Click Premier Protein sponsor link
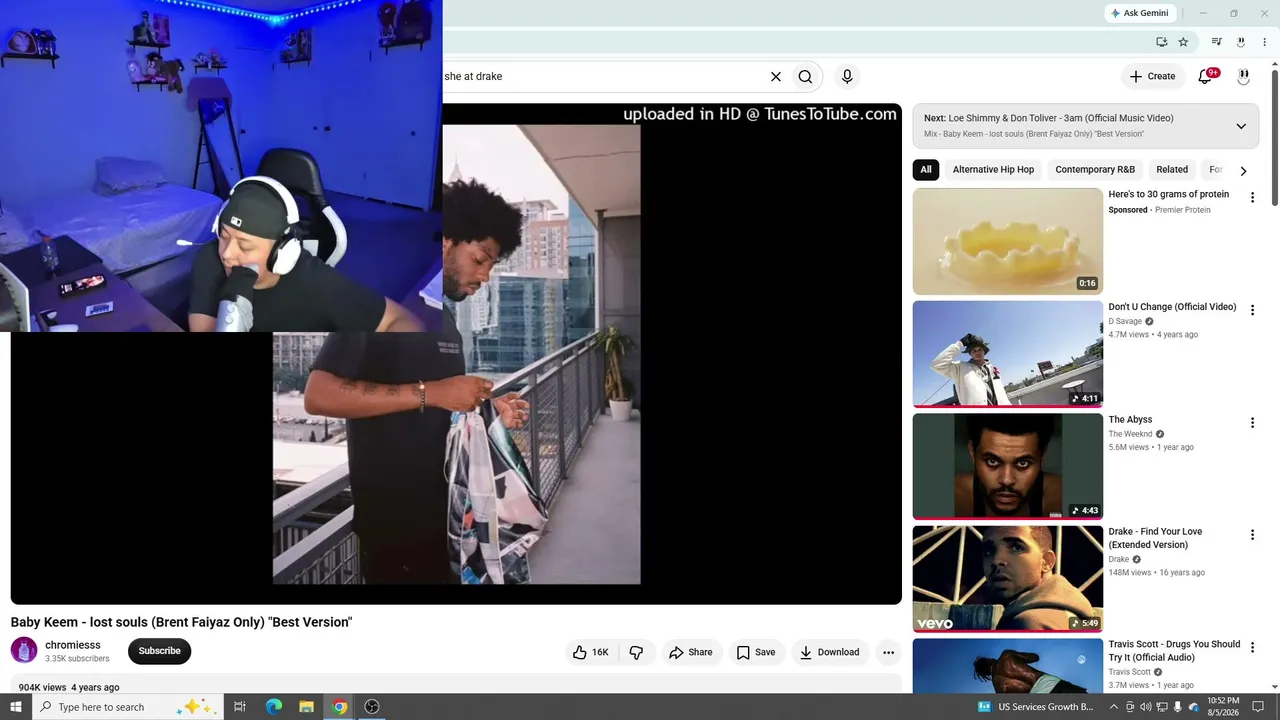The width and height of the screenshot is (1280, 720). point(1182,210)
